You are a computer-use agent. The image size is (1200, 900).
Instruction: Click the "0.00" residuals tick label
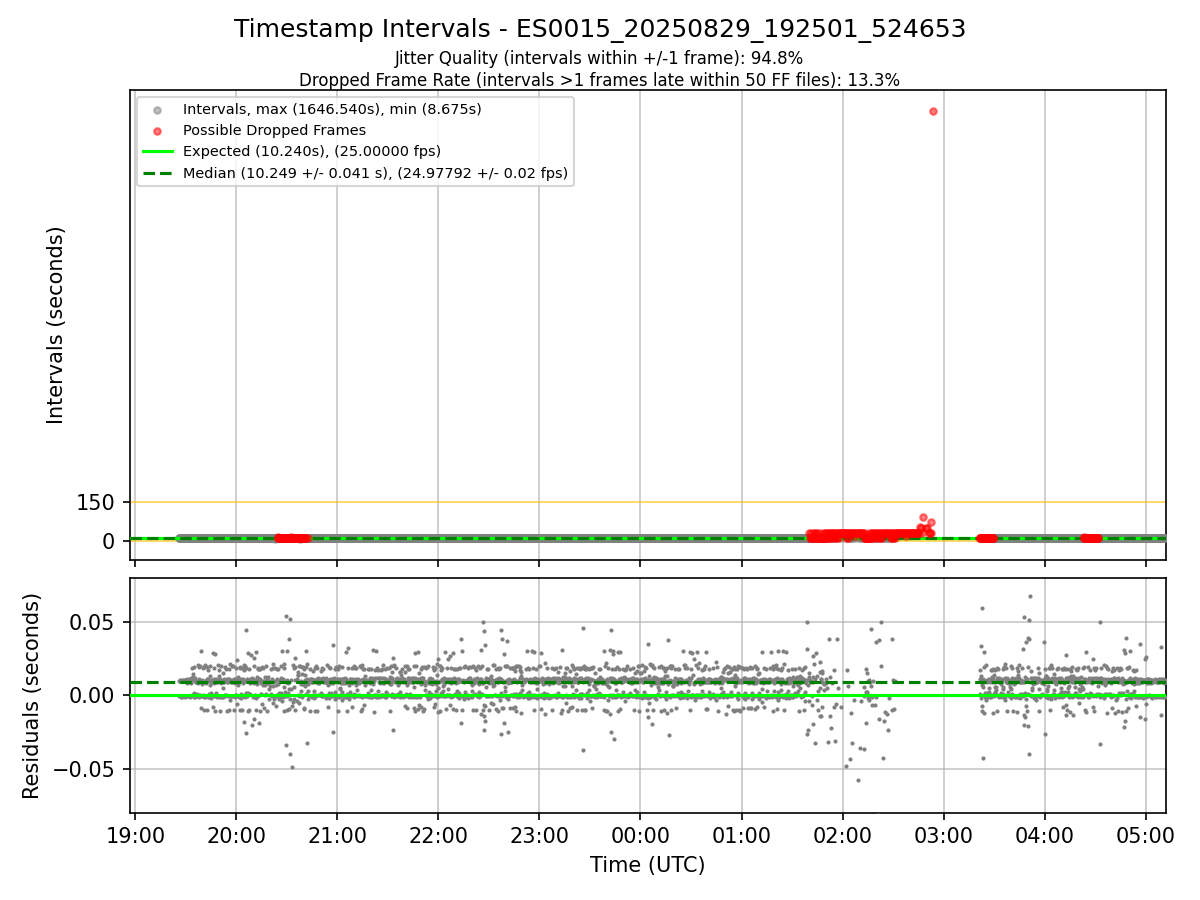click(93, 695)
